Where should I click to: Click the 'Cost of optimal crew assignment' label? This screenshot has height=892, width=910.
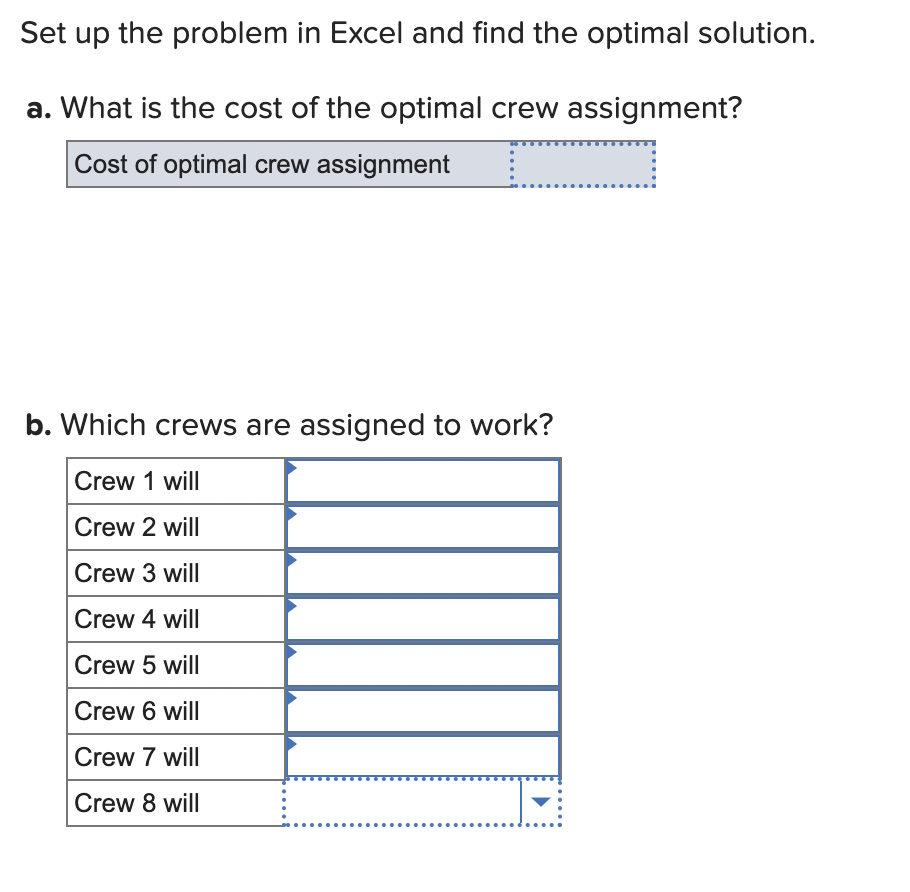(260, 164)
